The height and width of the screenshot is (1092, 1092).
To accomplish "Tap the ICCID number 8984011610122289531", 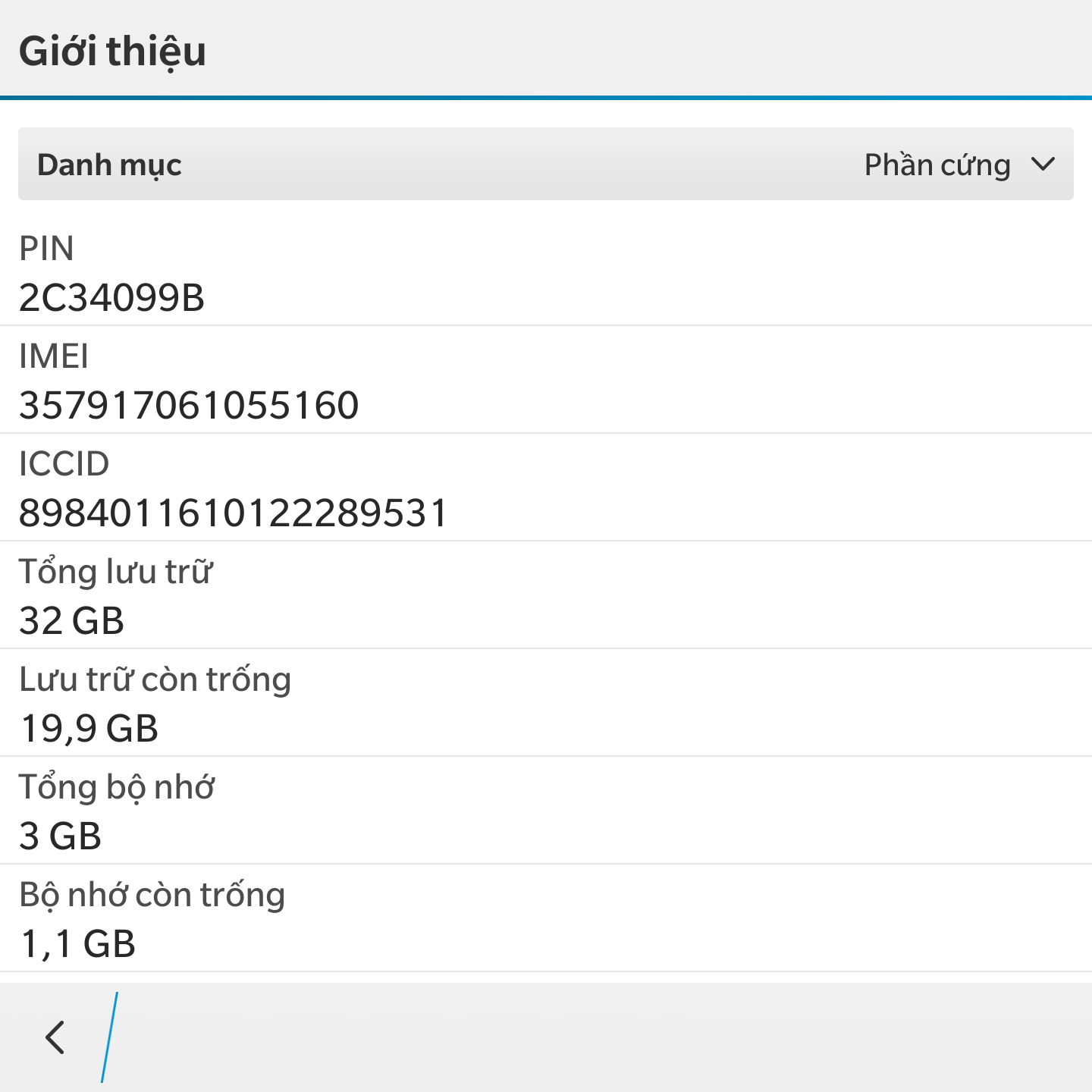I will 234,513.
